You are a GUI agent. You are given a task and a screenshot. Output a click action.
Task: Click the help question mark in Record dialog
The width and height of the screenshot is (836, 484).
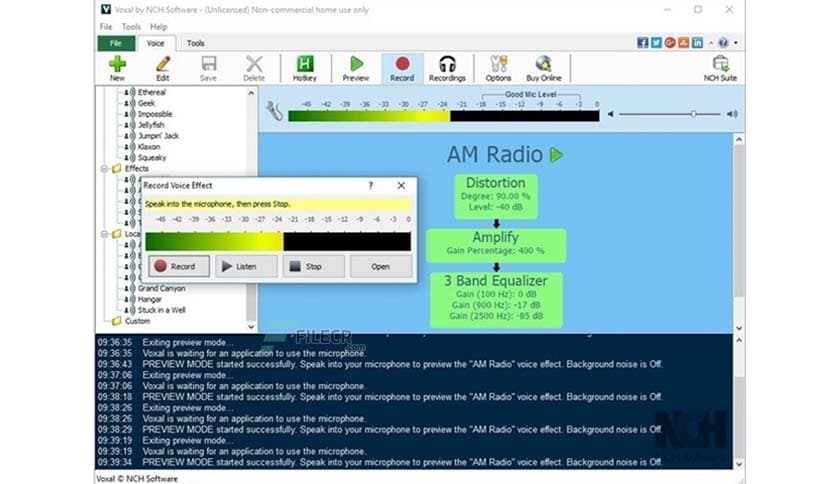371,185
